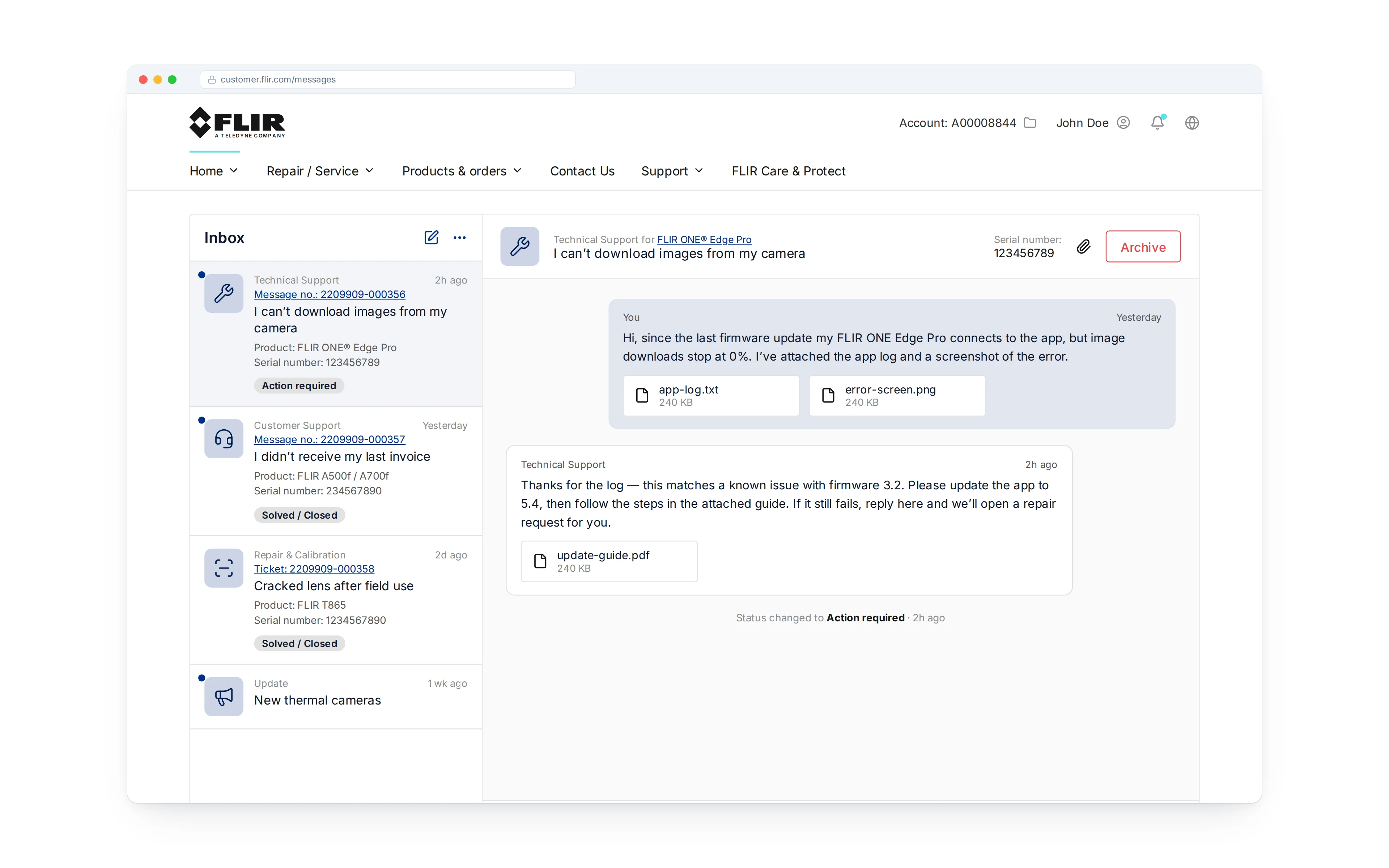
Task: Click headset icon of Customer Support message
Action: (224, 439)
